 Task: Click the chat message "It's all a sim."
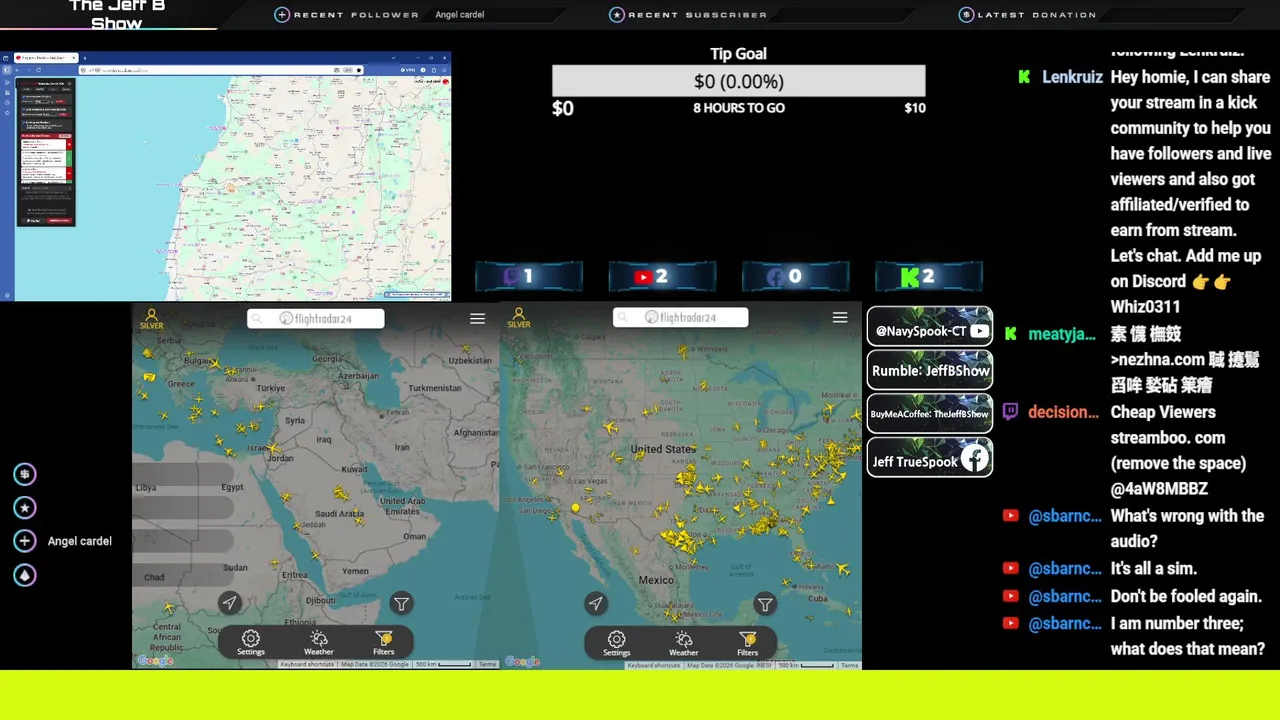[x=1153, y=568]
